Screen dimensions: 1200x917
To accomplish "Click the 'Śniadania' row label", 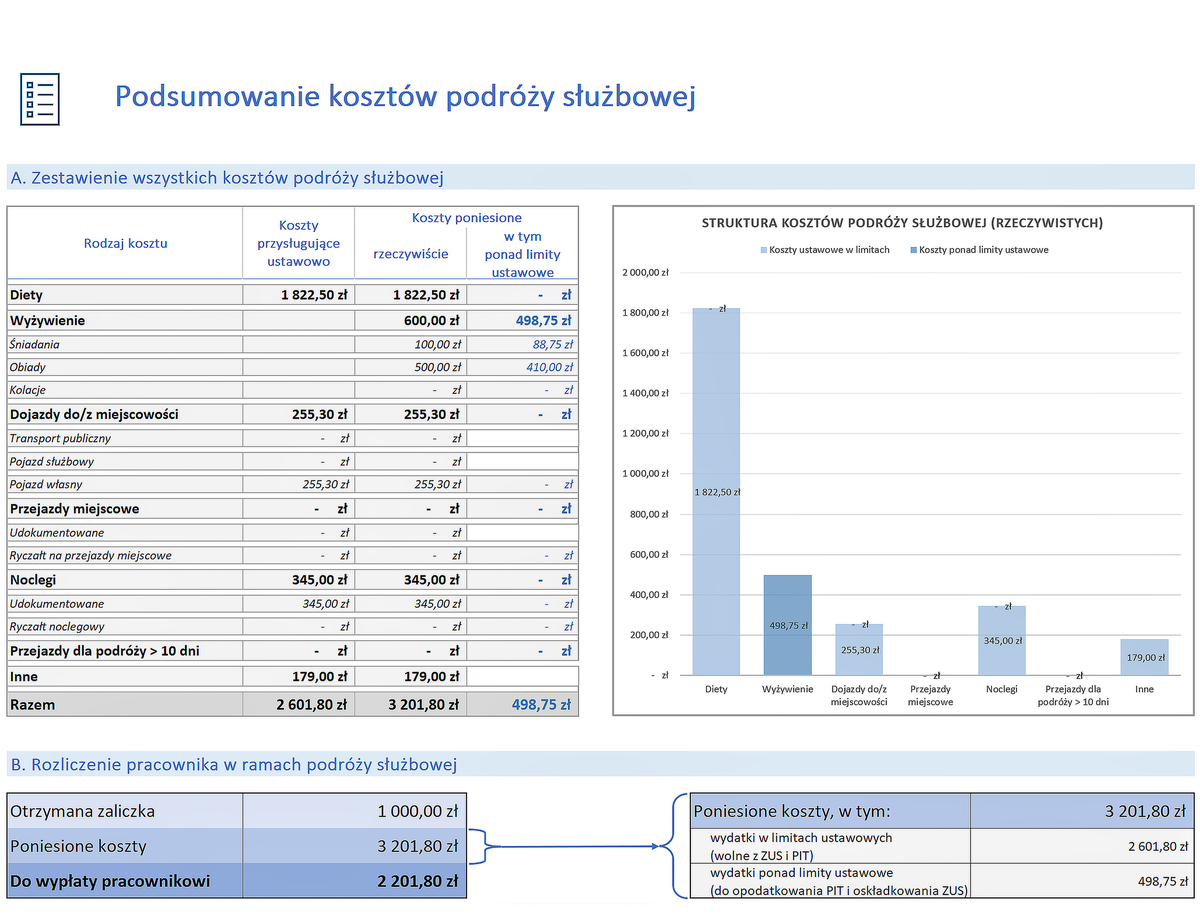I will (34, 344).
